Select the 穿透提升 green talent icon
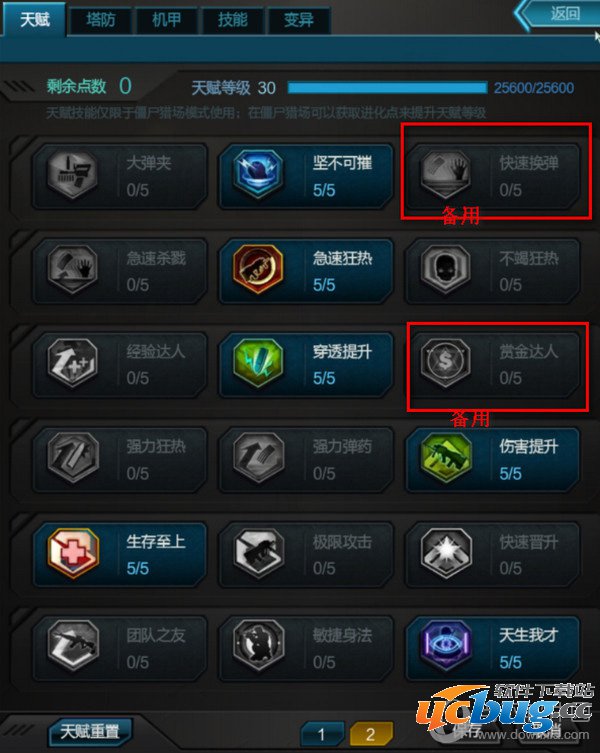600x753 pixels. click(258, 362)
